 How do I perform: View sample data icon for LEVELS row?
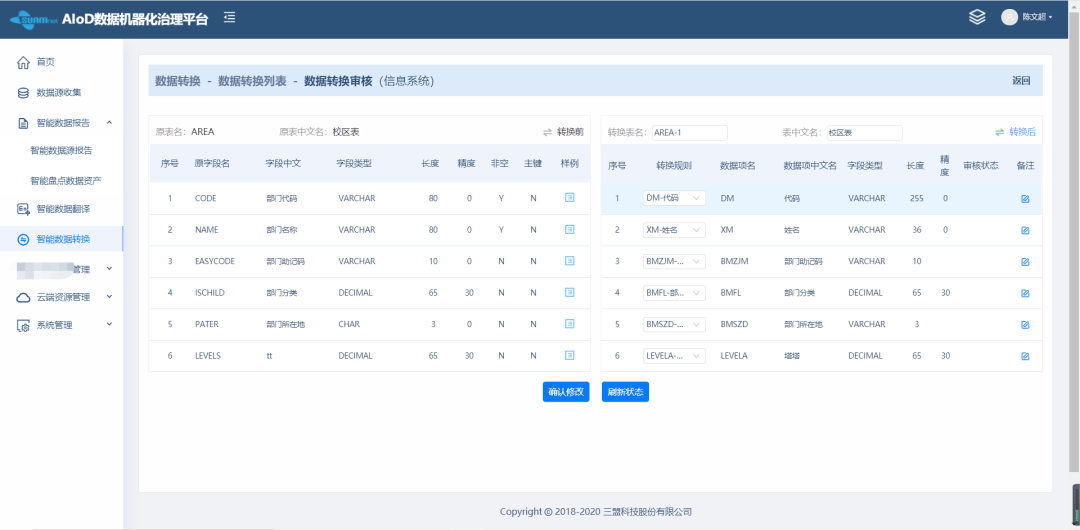coord(570,356)
